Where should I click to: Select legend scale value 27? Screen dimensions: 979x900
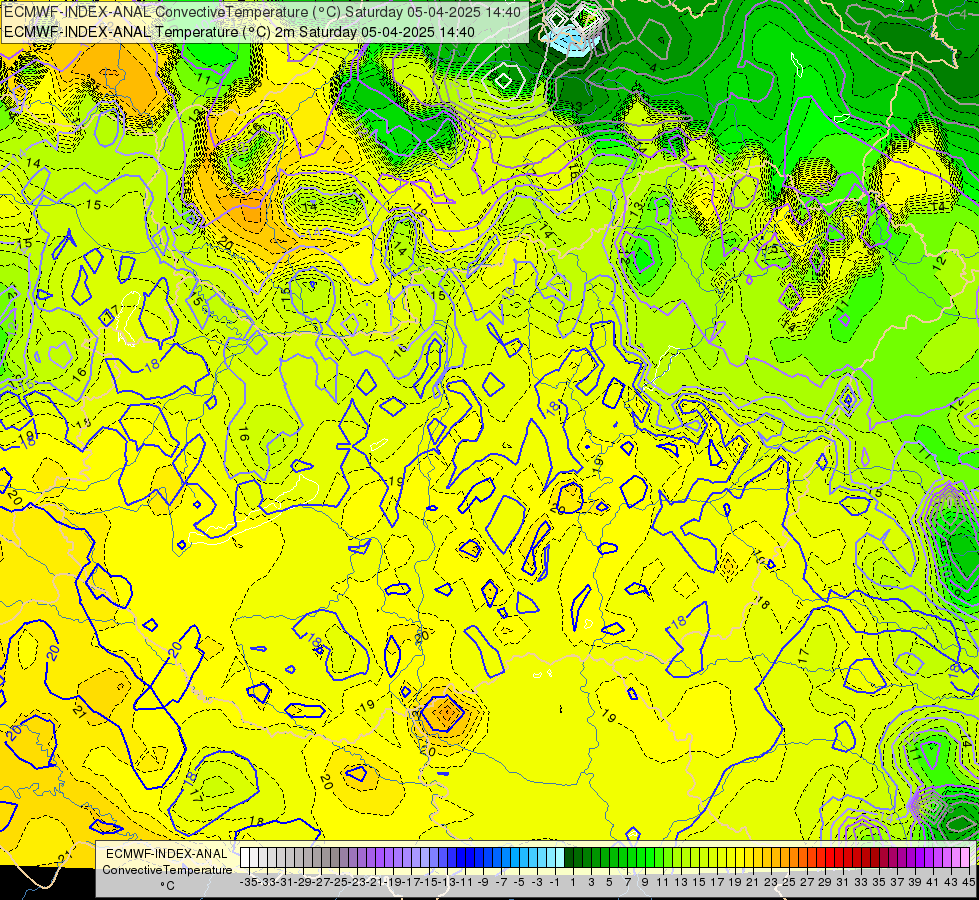[807, 882]
